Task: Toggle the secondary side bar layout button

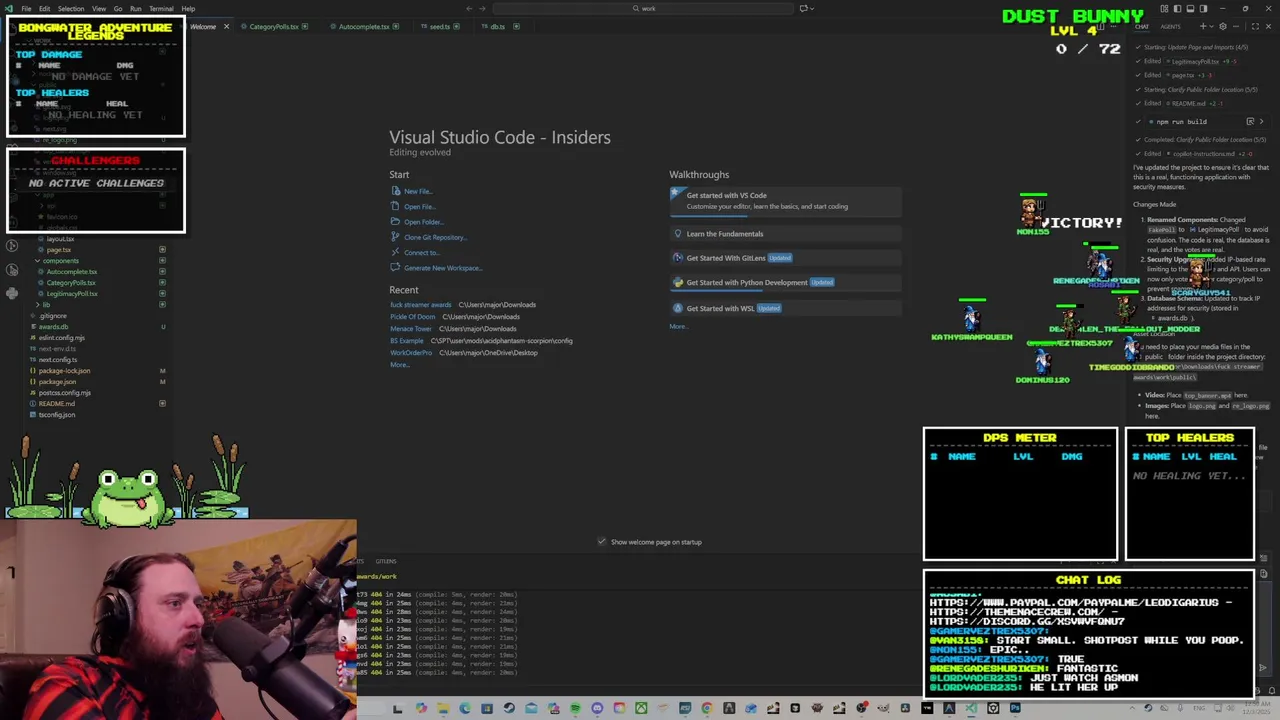Action: click(x=1203, y=8)
